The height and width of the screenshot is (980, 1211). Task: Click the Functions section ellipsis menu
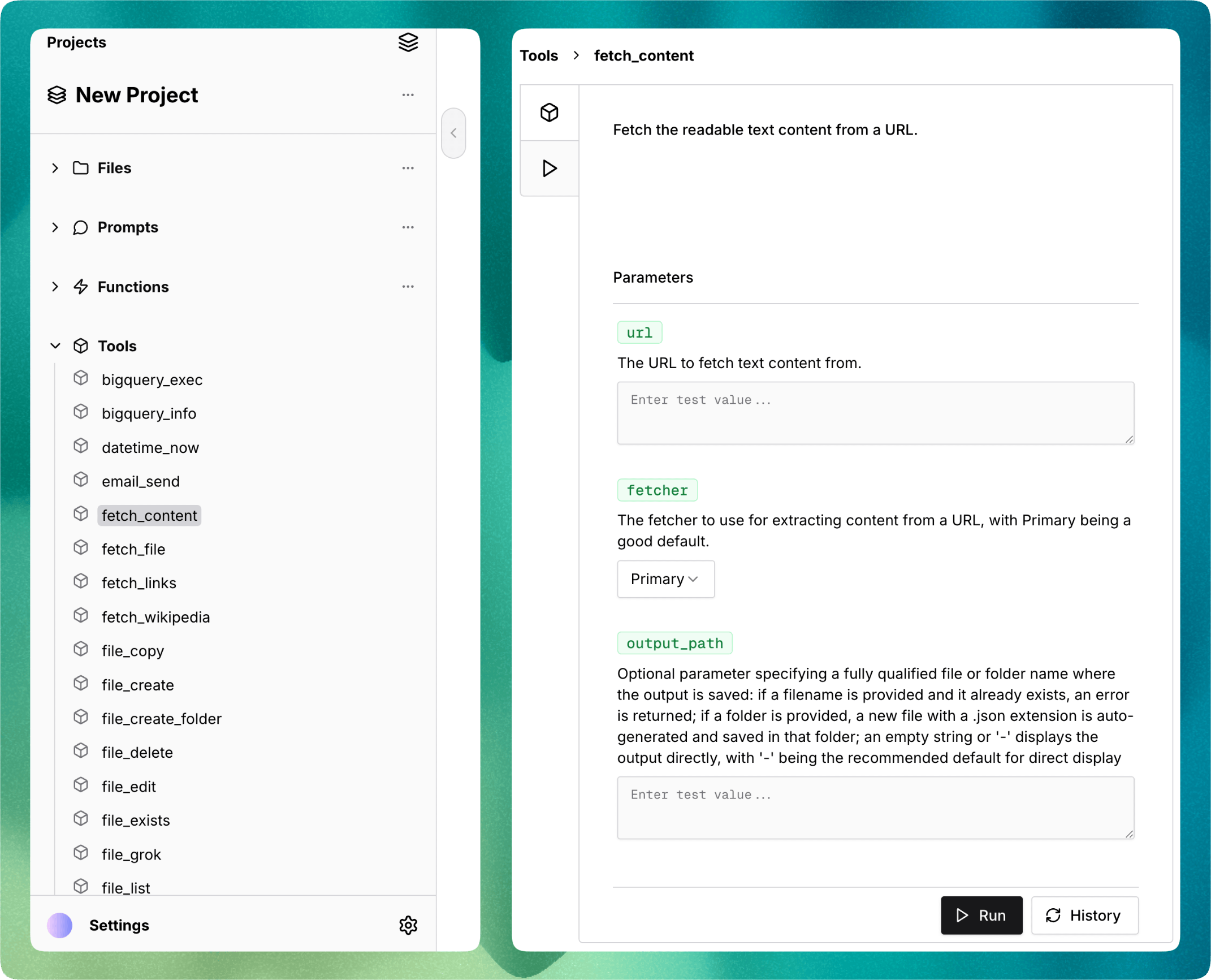(408, 287)
